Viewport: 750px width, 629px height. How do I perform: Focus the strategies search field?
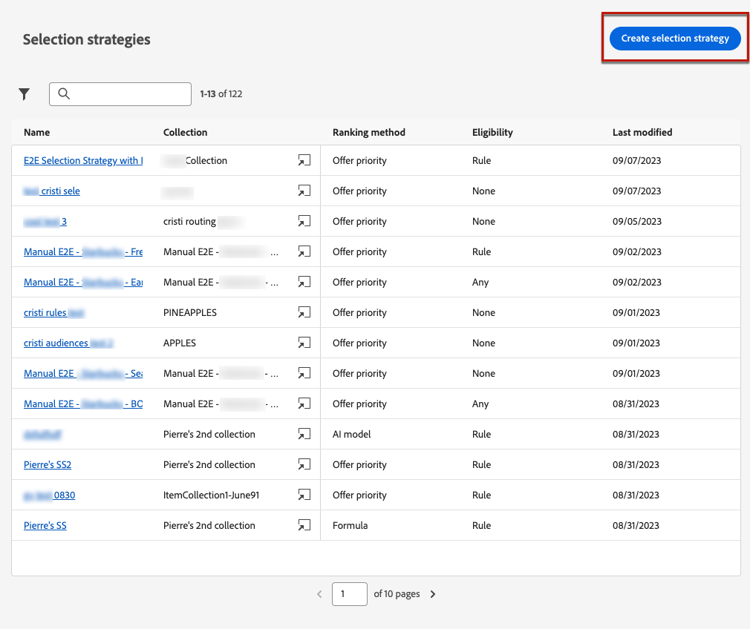click(x=130, y=94)
